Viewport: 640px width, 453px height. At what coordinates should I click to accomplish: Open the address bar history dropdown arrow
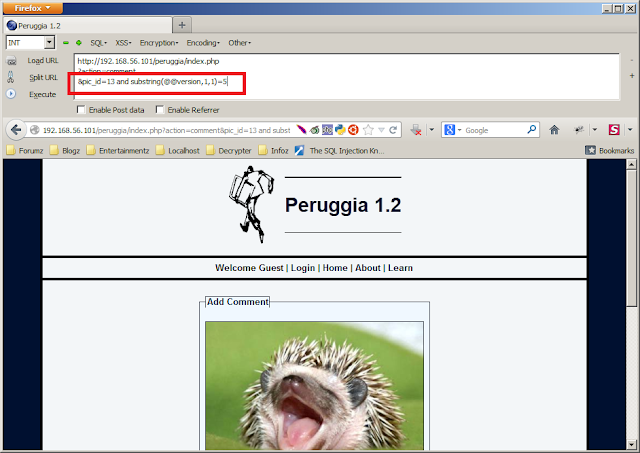[381, 130]
